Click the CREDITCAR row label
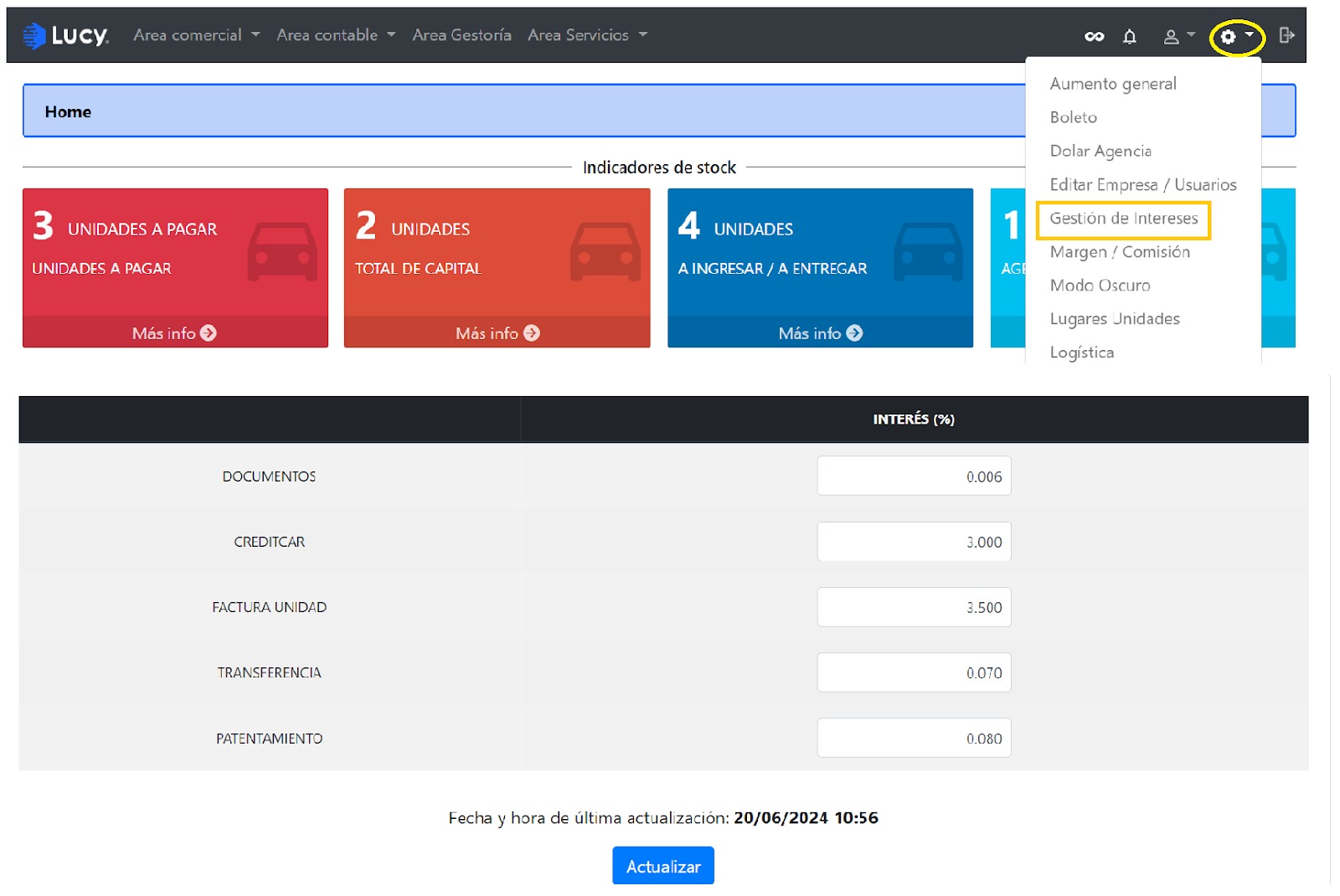Viewport: 1340px width, 896px height. click(x=269, y=542)
